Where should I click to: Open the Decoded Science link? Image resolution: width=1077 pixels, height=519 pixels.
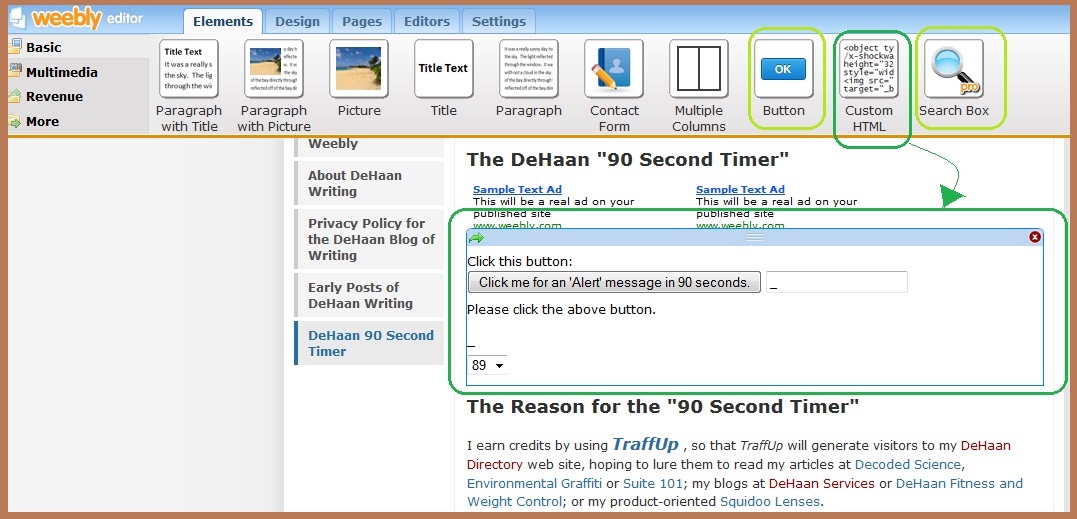(x=907, y=465)
